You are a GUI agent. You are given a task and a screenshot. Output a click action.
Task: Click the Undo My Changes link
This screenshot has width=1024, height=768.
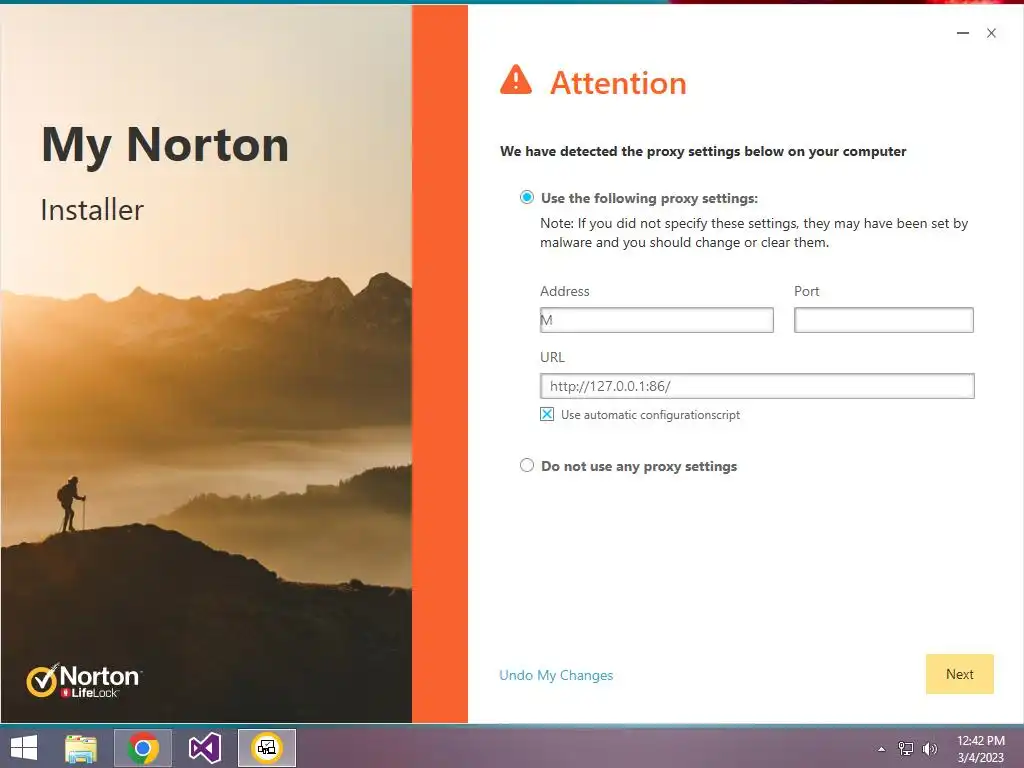coord(556,675)
